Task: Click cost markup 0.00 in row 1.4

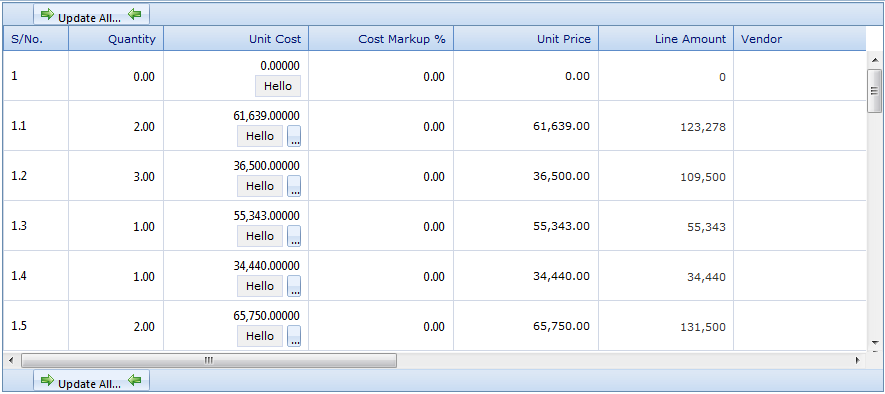Action: click(x=434, y=277)
